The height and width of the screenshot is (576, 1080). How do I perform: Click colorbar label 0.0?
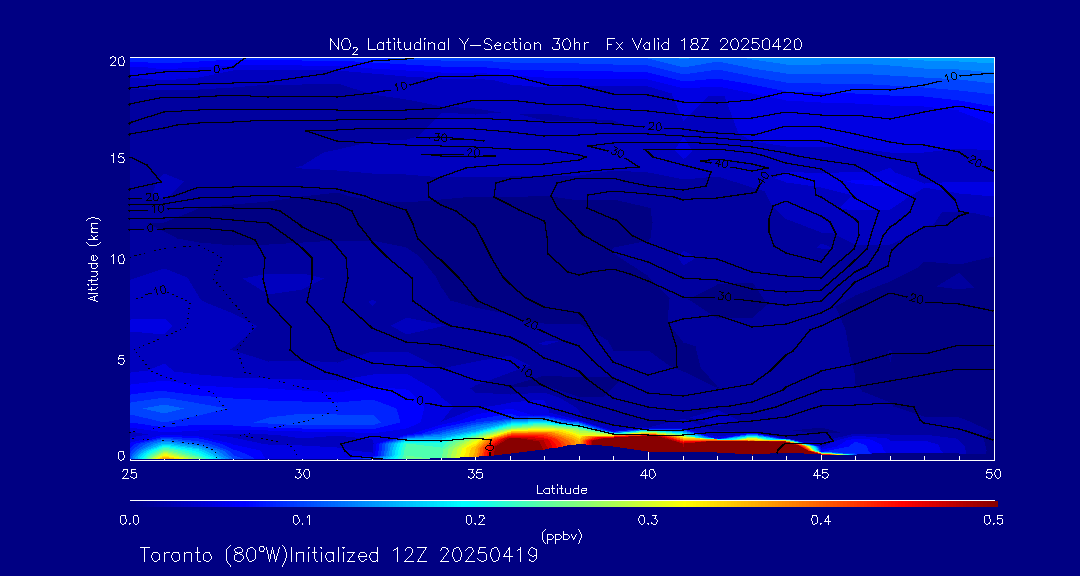click(129, 521)
